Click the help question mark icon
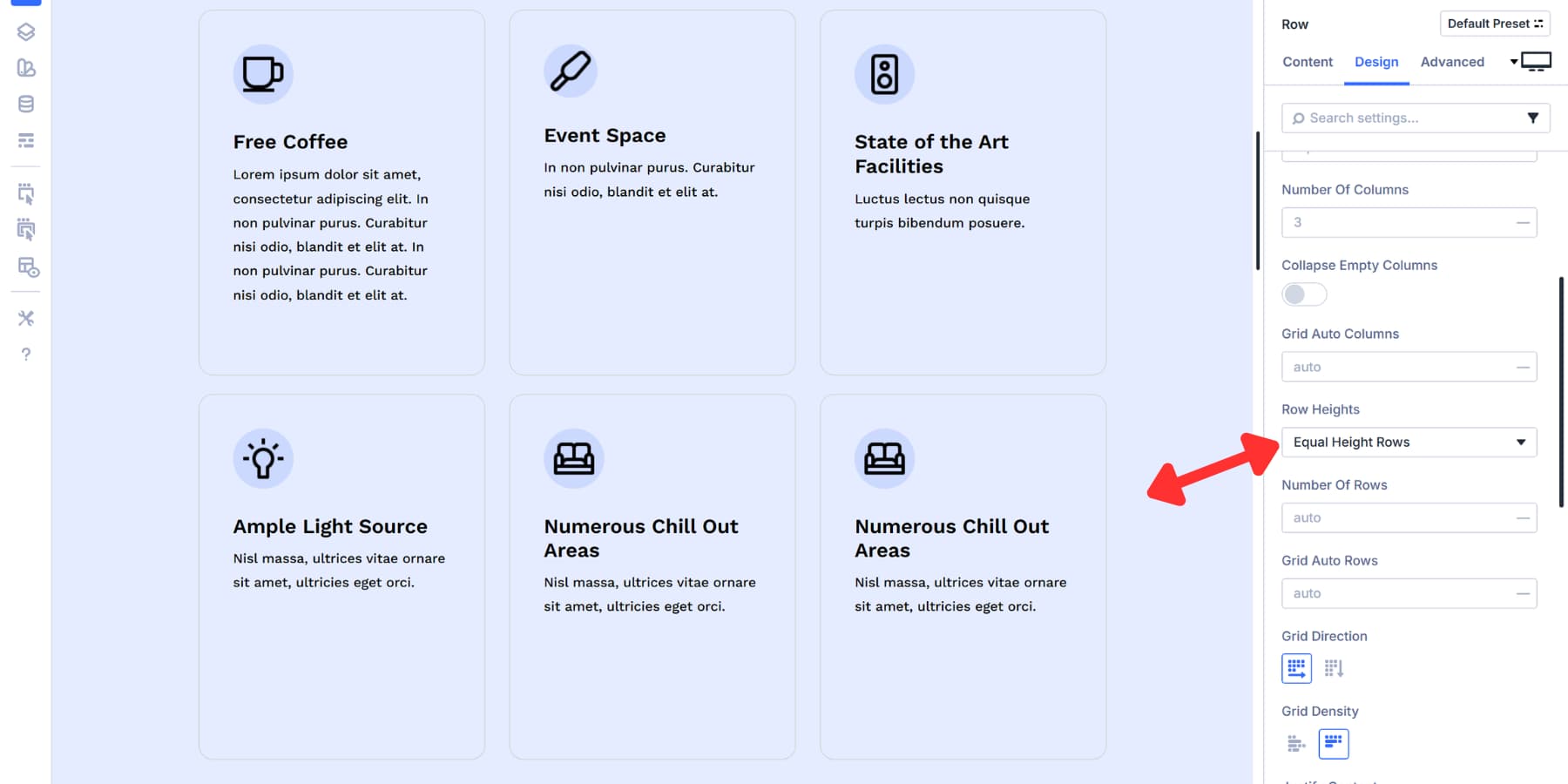The image size is (1568, 784). pos(25,355)
